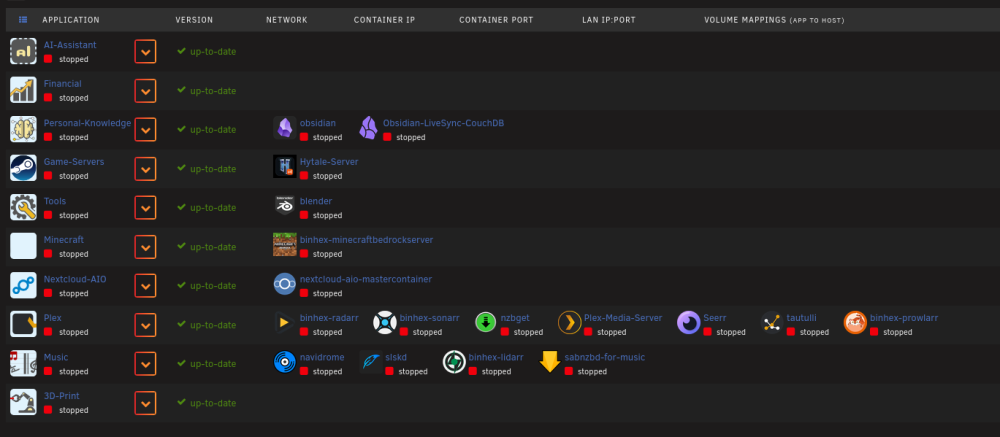Click the blank Minecraft folder icon

click(23, 246)
